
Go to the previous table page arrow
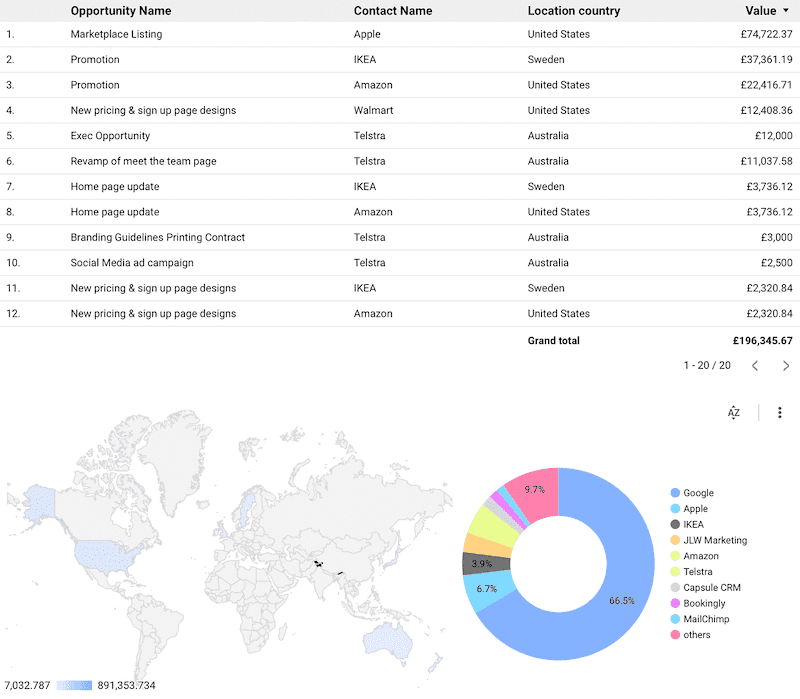click(755, 365)
